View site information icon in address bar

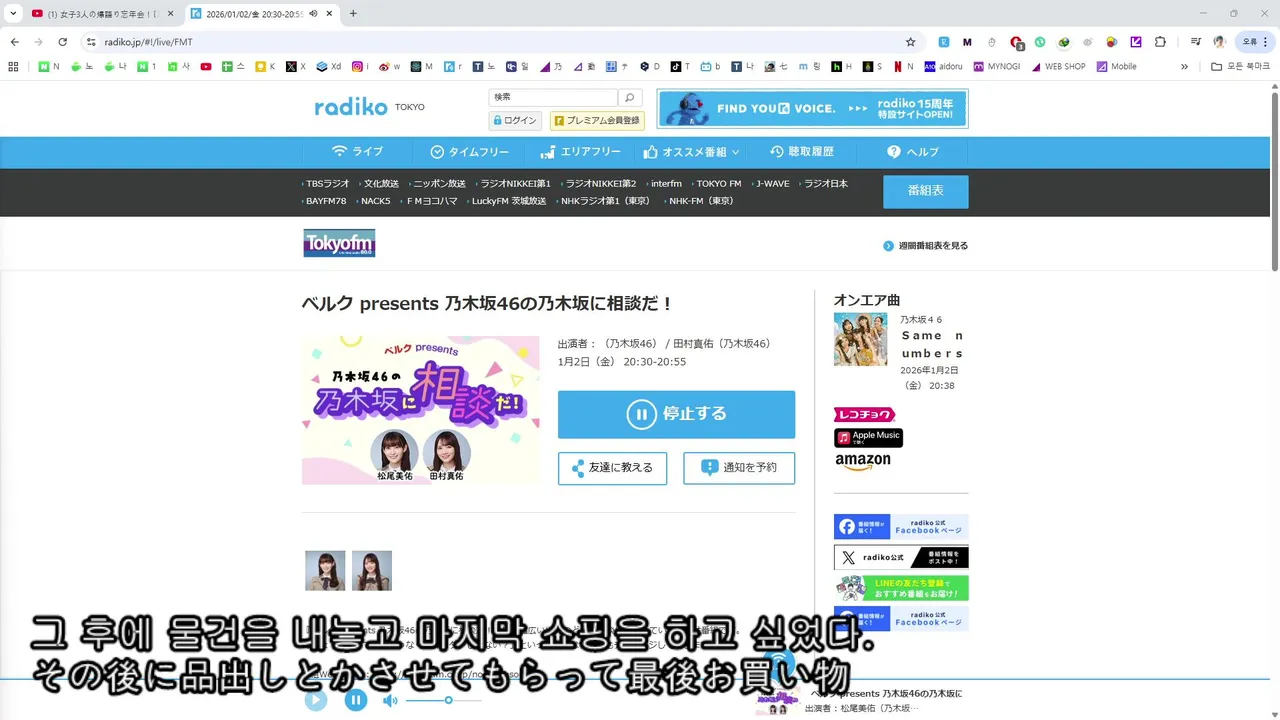[x=91, y=42]
